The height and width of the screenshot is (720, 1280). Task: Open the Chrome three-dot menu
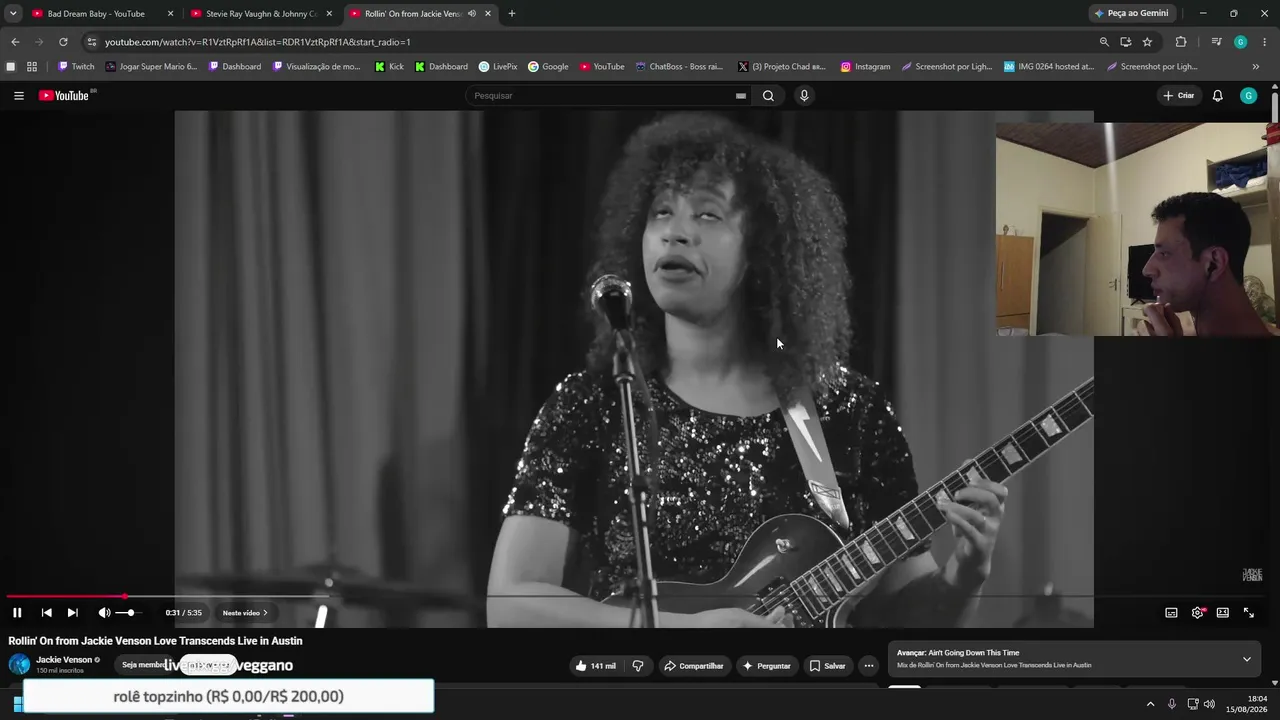pos(1265,42)
